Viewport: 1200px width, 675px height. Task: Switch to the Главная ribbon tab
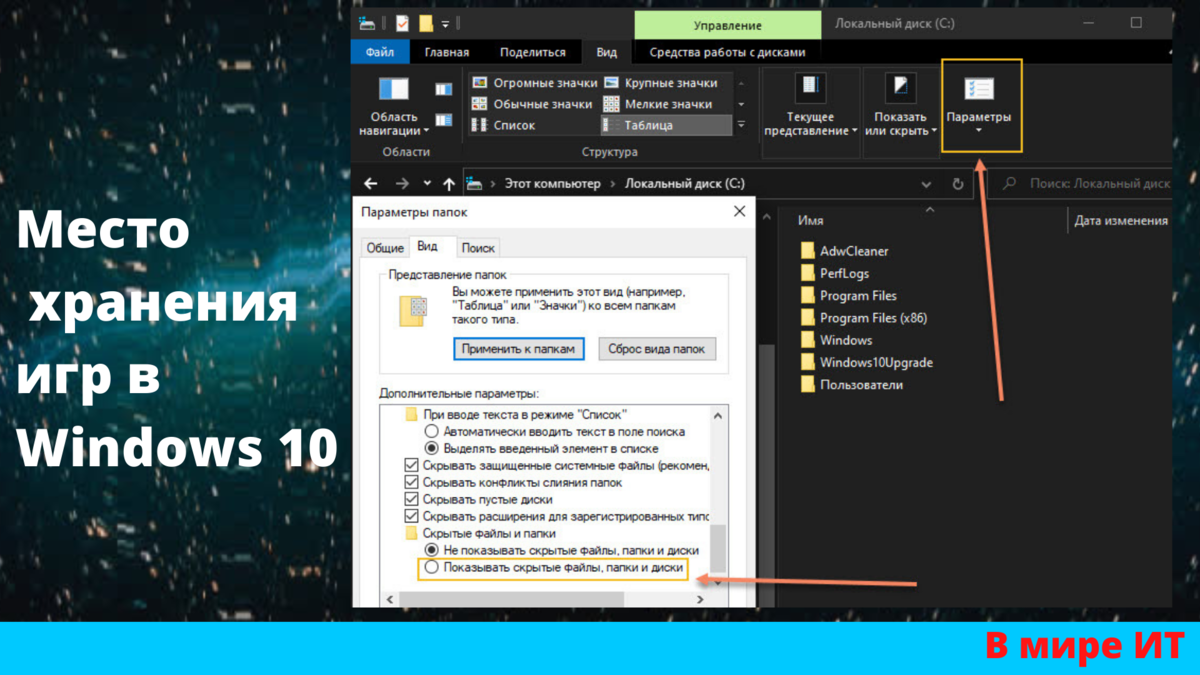[x=447, y=52]
